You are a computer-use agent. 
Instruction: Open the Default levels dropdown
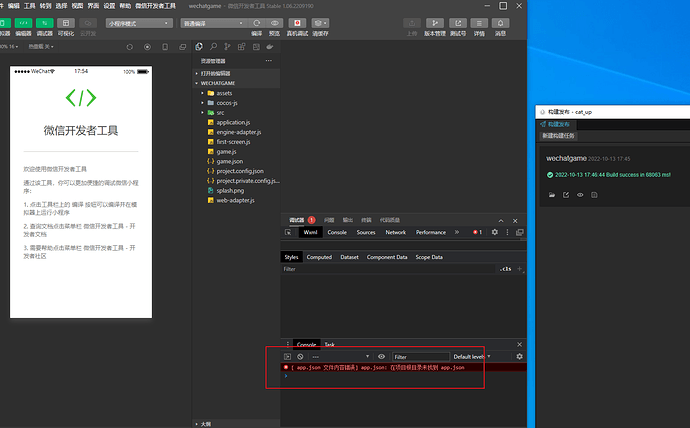tap(472, 357)
